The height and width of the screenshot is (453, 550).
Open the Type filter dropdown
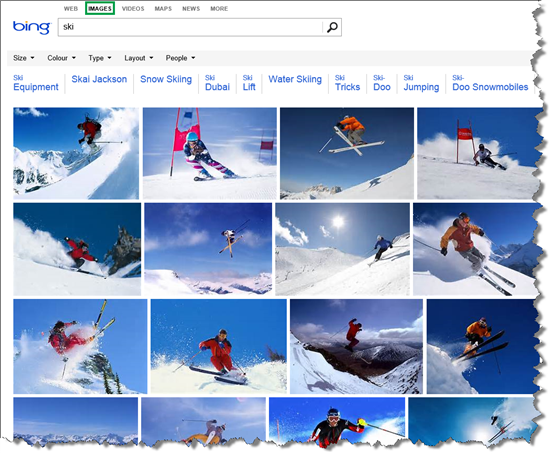[100, 58]
